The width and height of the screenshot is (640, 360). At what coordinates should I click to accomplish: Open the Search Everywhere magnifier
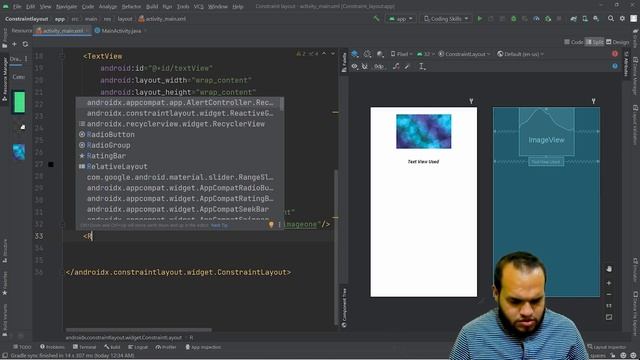[611, 19]
